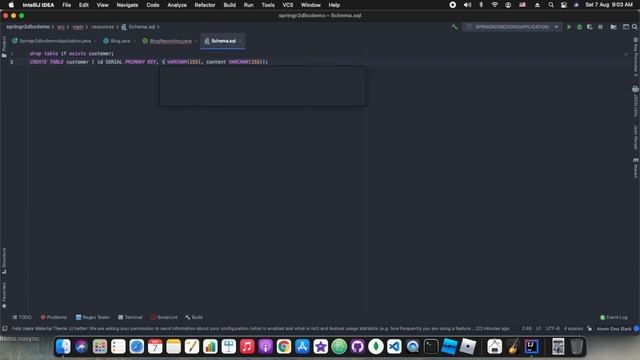The height and width of the screenshot is (360, 640).
Task: Open Google Chrome from the Dock
Action: (284, 347)
